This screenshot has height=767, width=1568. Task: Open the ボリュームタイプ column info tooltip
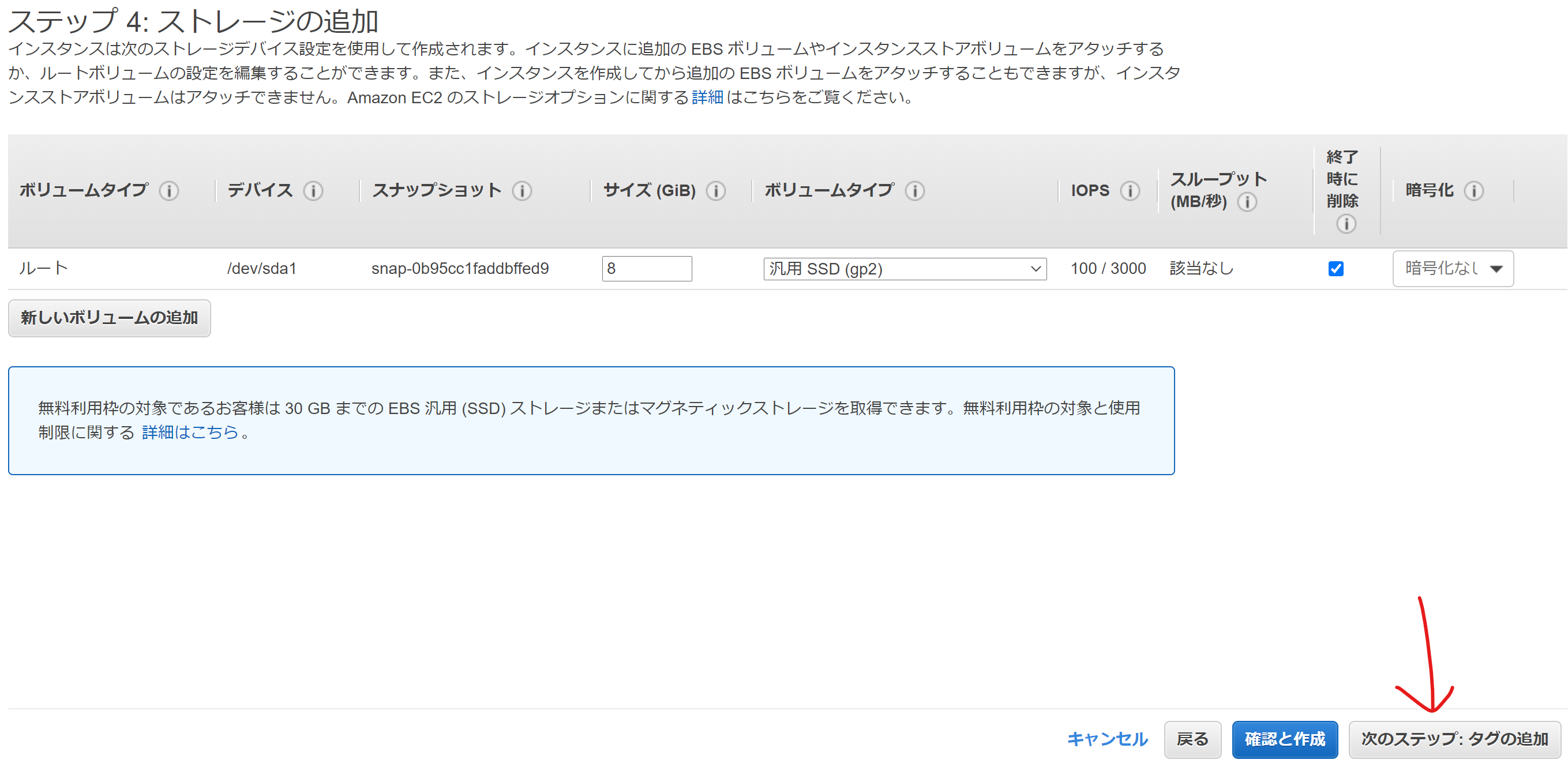(169, 190)
